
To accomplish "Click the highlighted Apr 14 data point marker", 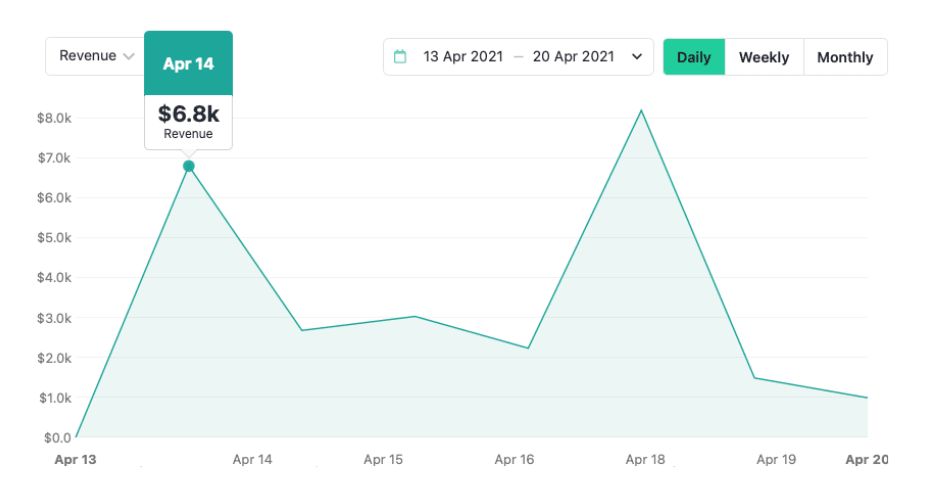I will click(x=188, y=166).
